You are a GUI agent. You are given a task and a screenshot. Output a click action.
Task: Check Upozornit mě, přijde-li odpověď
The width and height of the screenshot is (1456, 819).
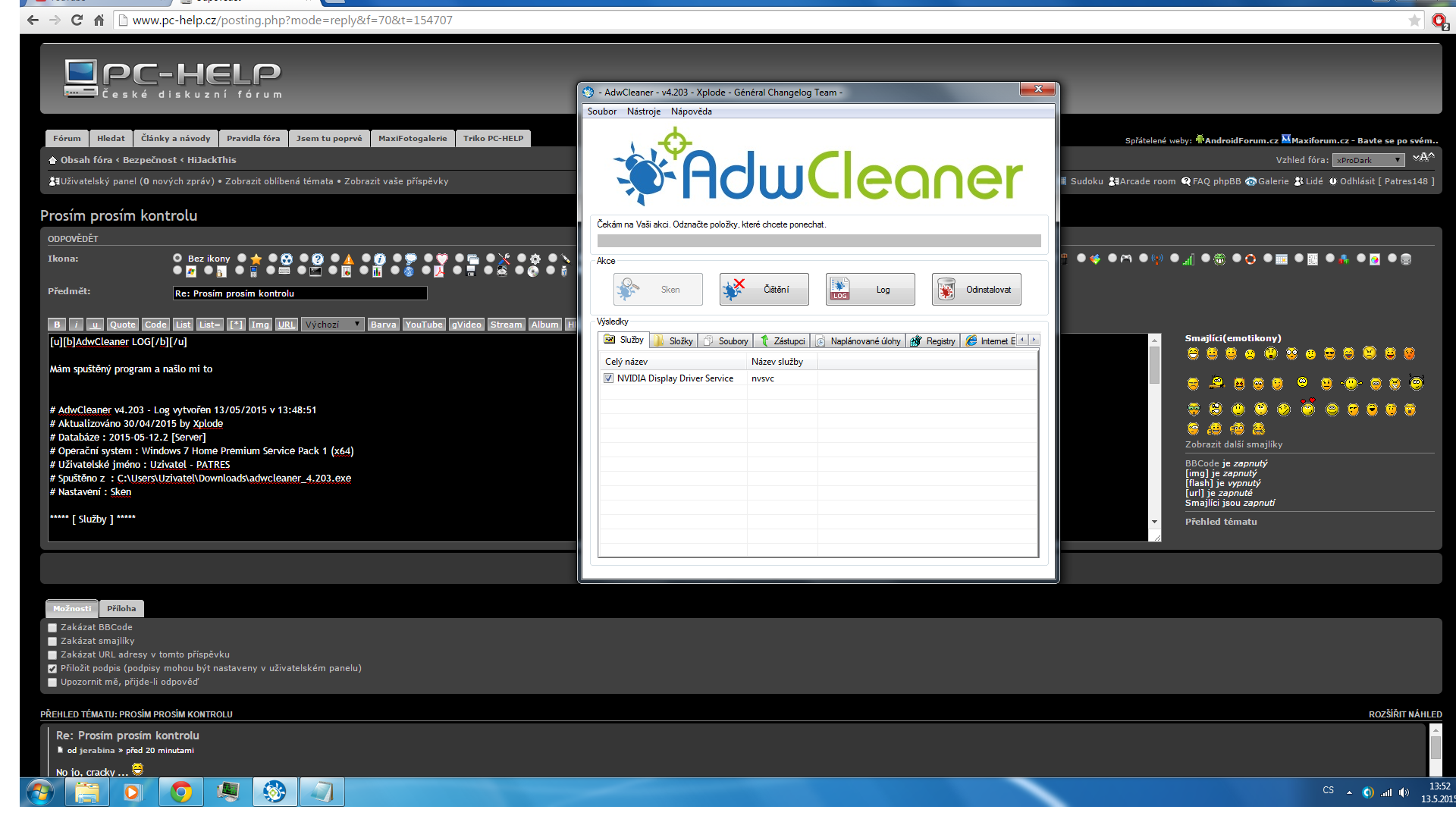(52, 682)
